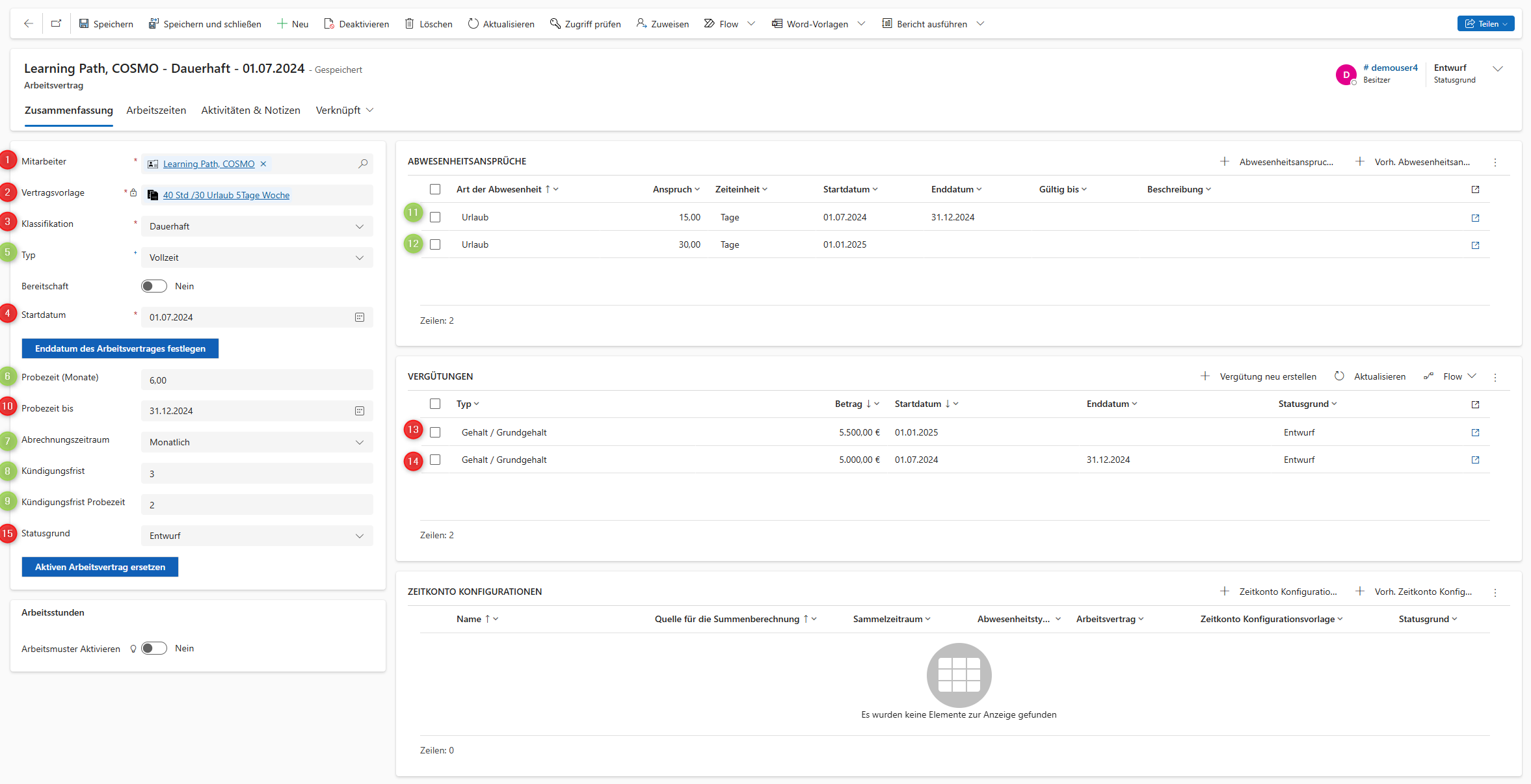Open the Aktivitäten & Notizen tab
Viewport: 1531px width, 784px height.
pos(250,110)
